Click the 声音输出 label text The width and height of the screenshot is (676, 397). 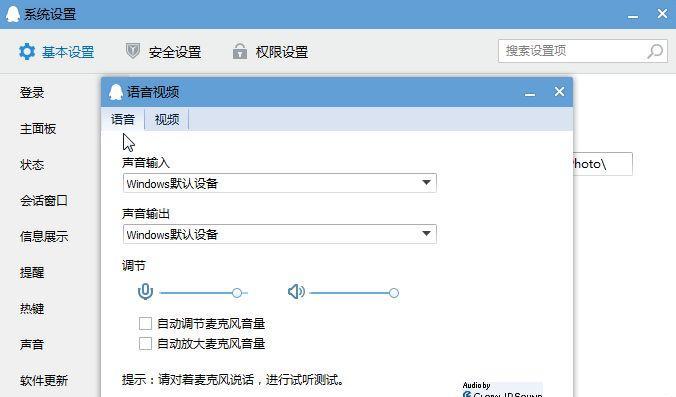point(146,213)
